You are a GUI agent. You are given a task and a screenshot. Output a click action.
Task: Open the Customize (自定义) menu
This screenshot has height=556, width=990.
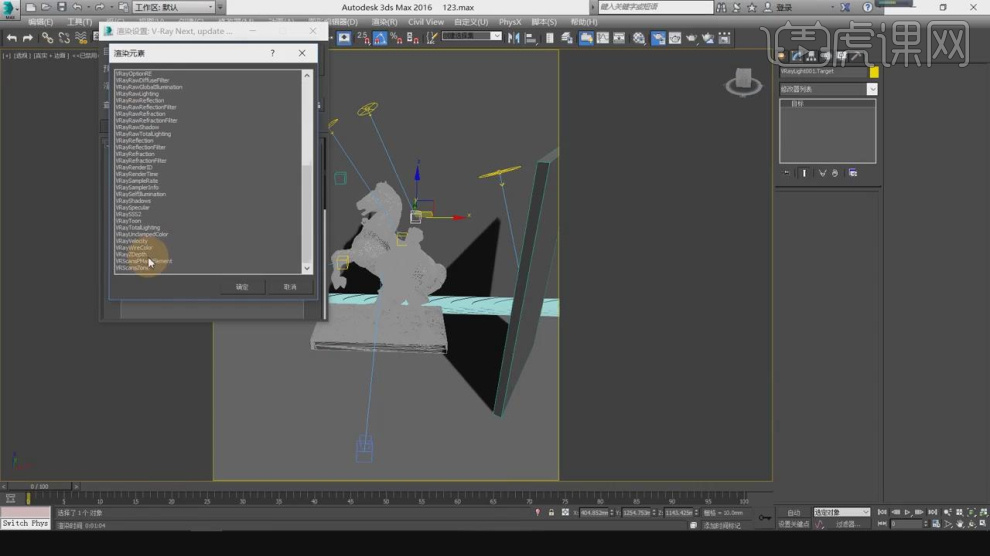tap(471, 22)
